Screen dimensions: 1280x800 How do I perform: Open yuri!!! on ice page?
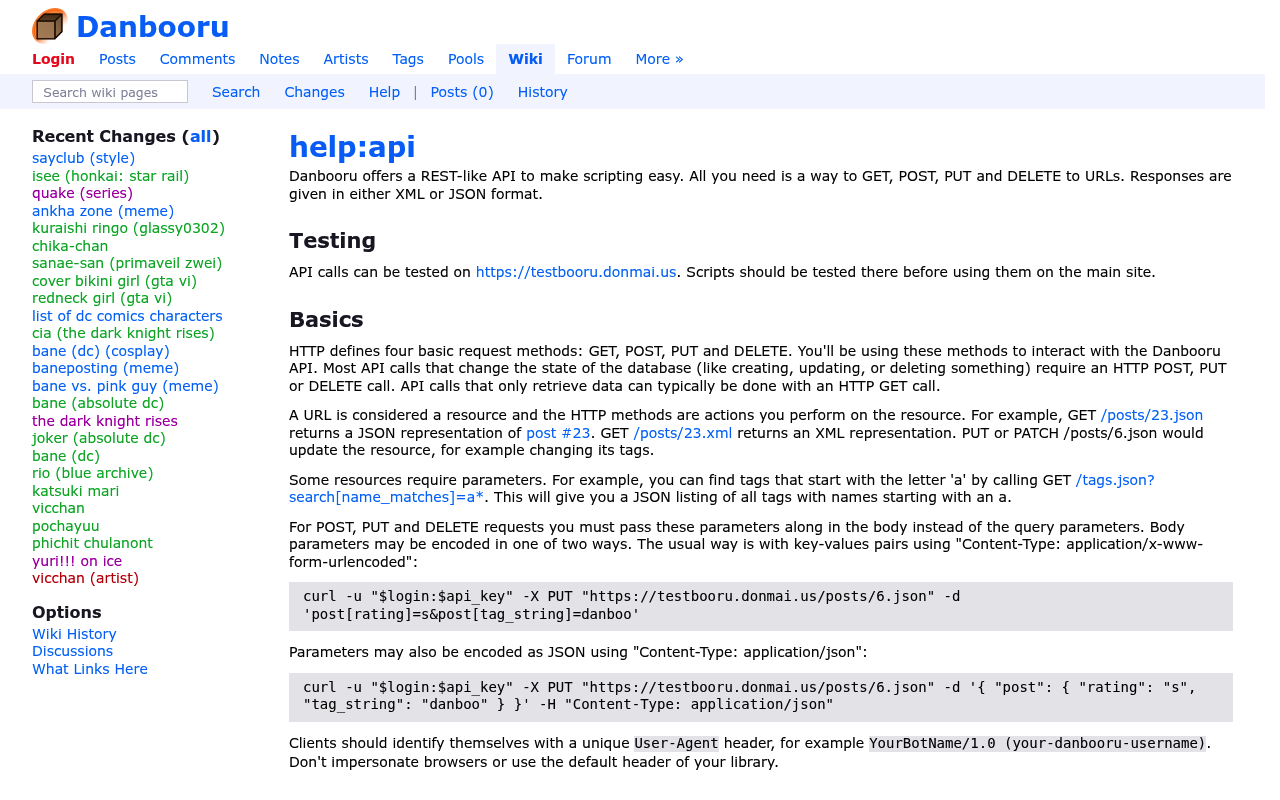coord(77,561)
